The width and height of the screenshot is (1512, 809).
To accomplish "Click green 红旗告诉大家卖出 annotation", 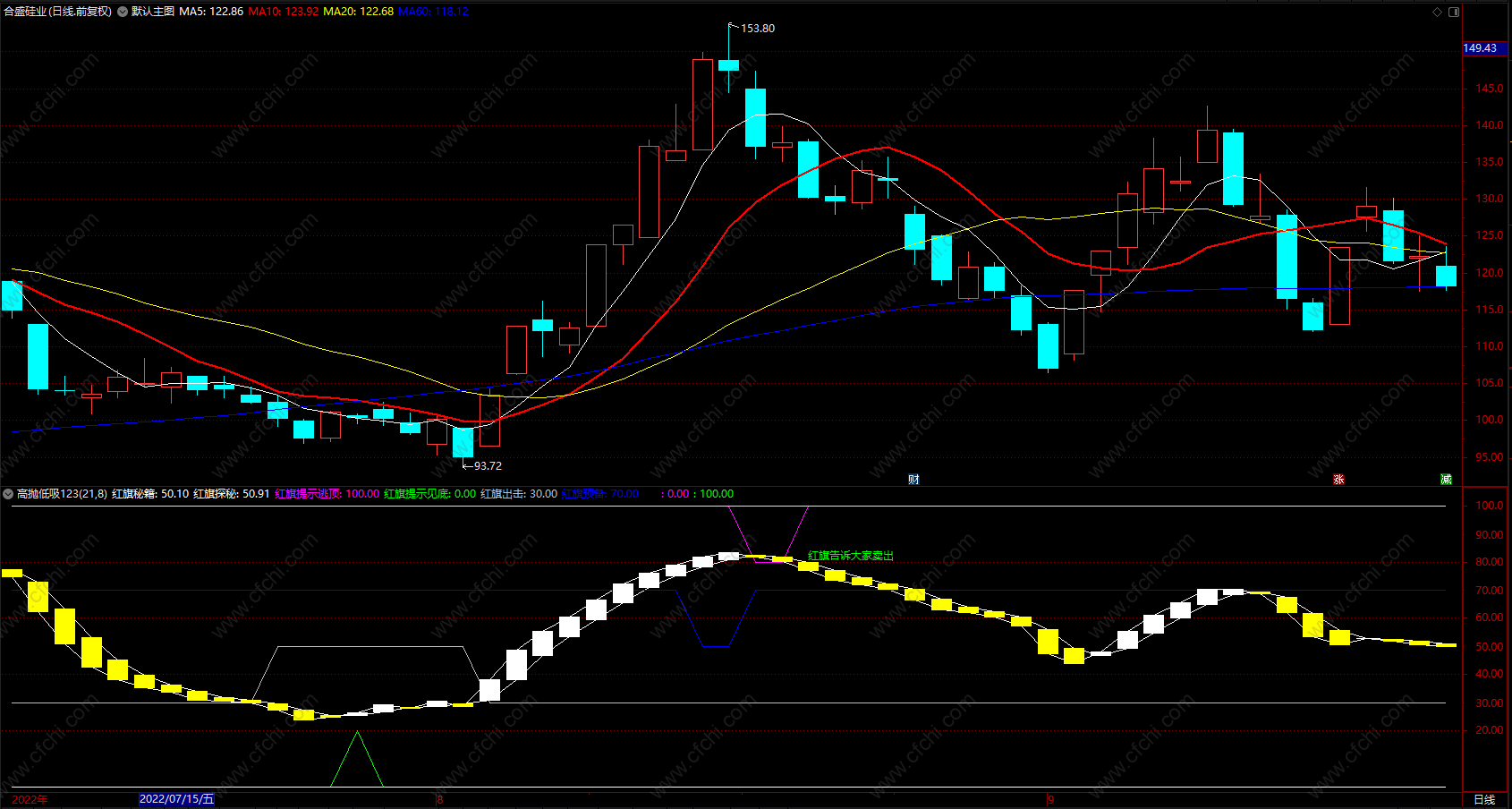I will (x=851, y=556).
